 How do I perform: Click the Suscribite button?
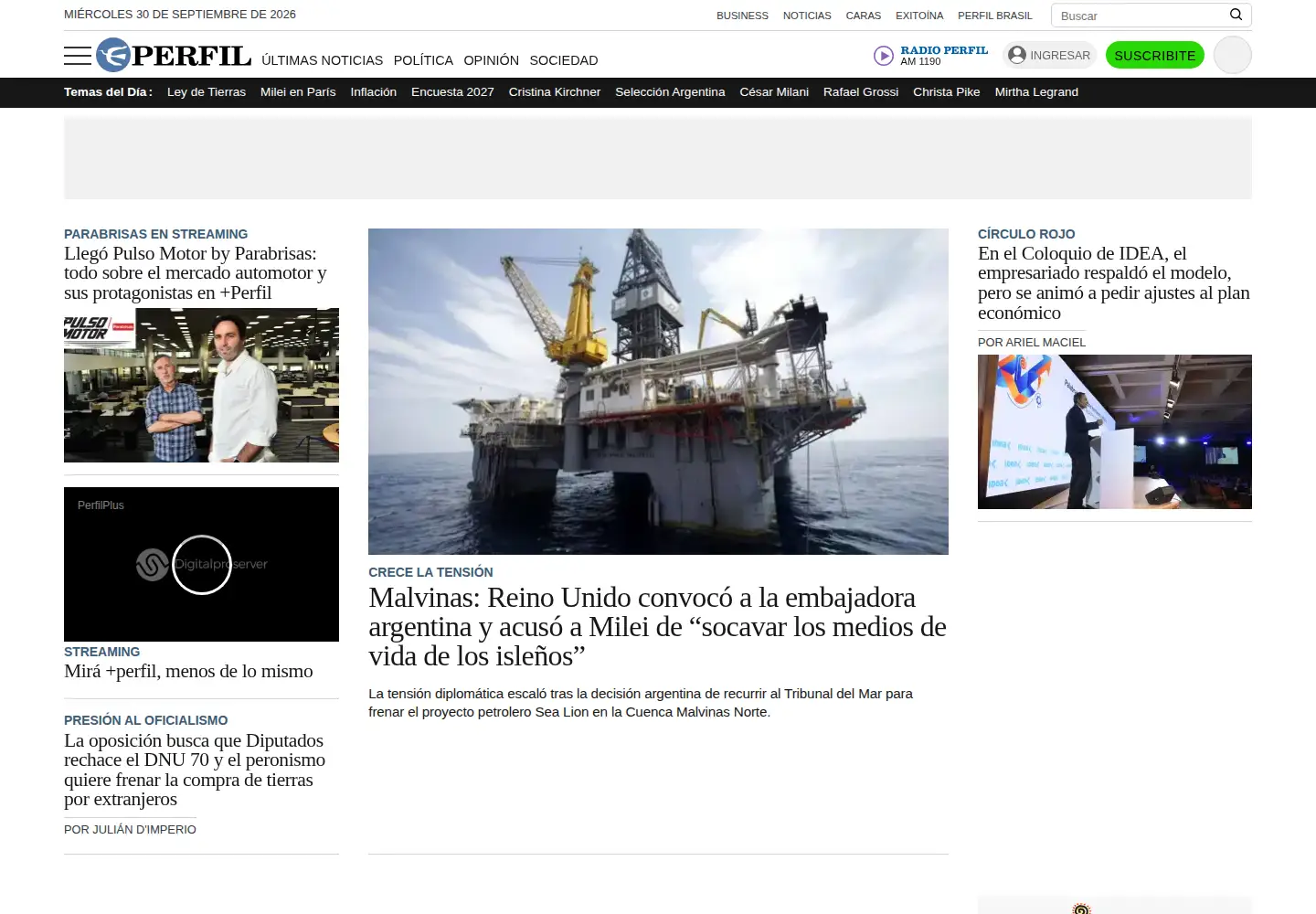click(1154, 55)
